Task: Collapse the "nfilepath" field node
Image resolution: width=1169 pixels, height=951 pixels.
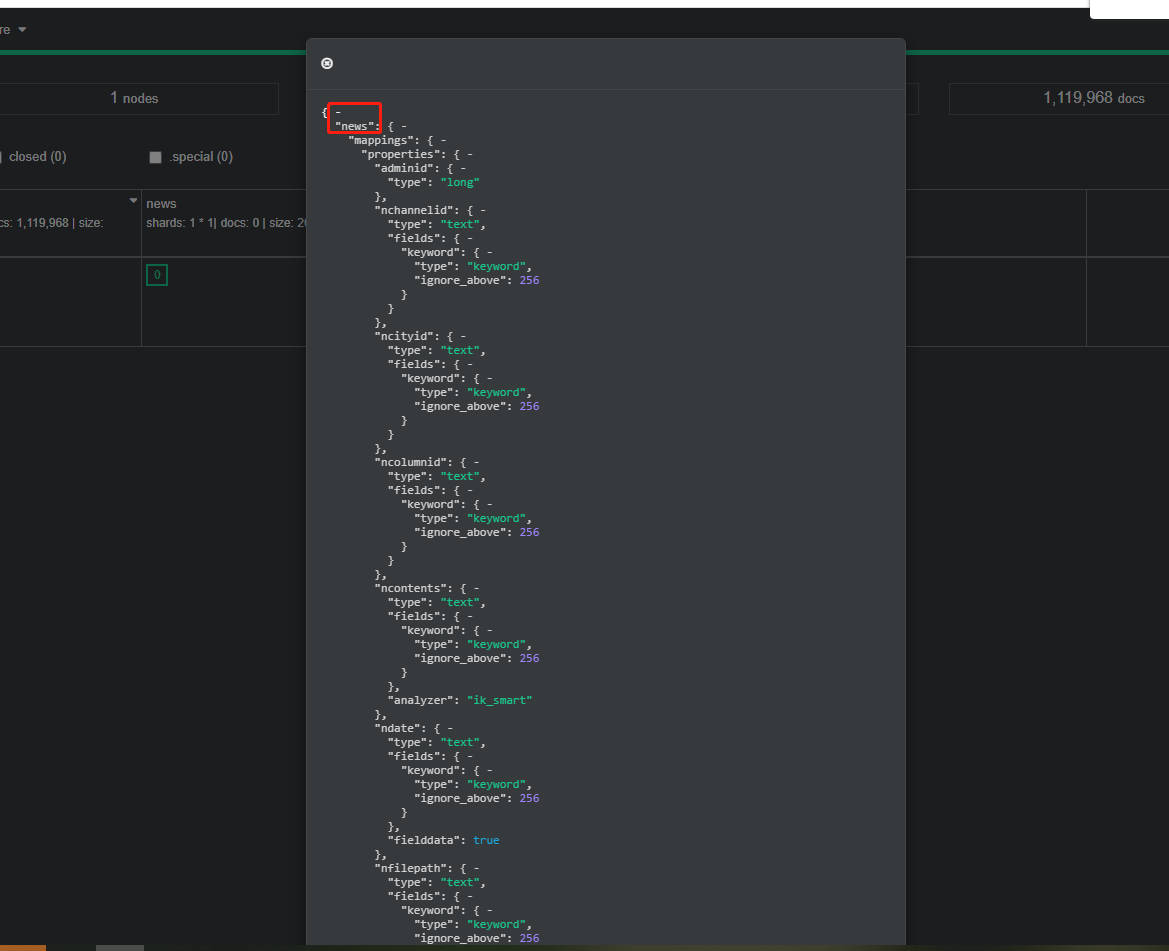Action: tap(476, 868)
